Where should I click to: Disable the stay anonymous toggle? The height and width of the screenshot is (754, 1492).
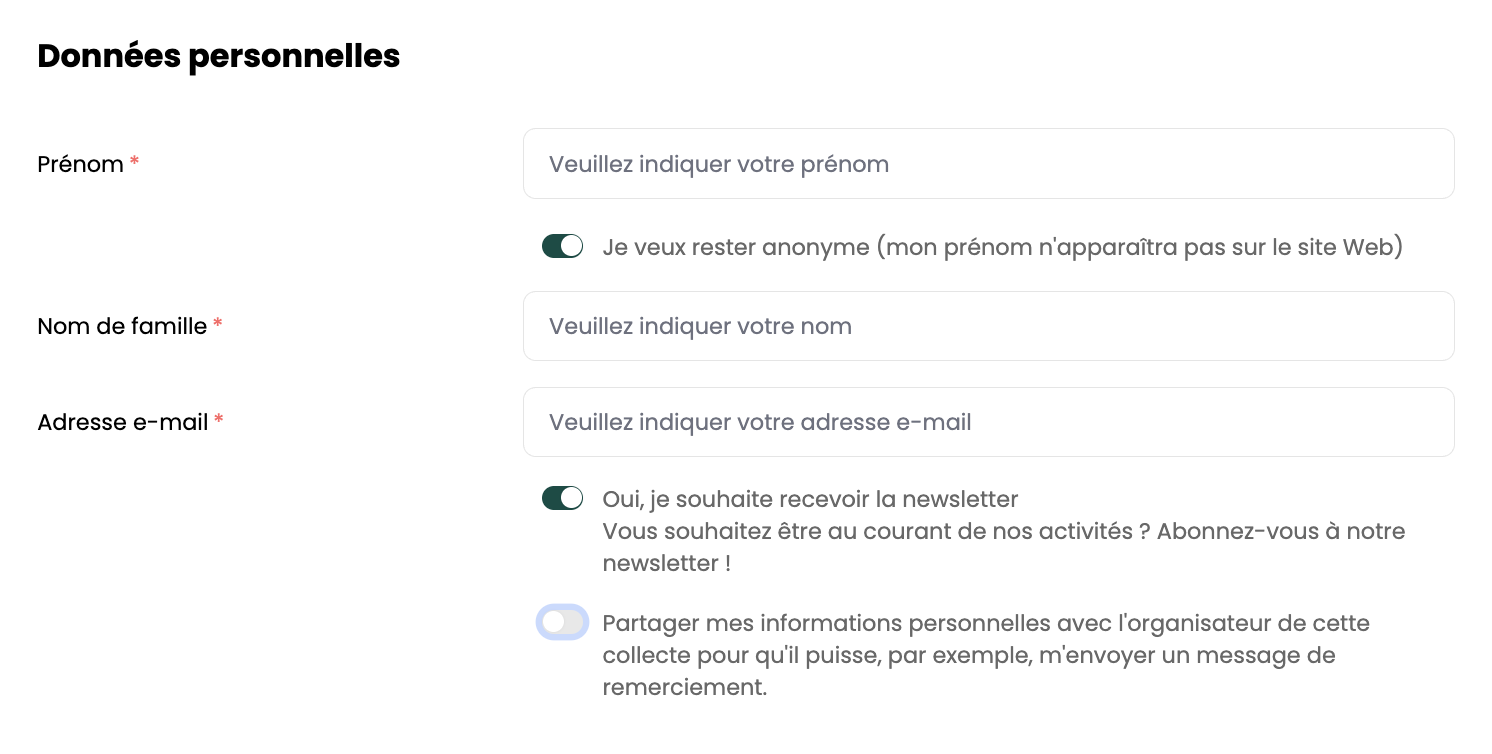(x=562, y=246)
